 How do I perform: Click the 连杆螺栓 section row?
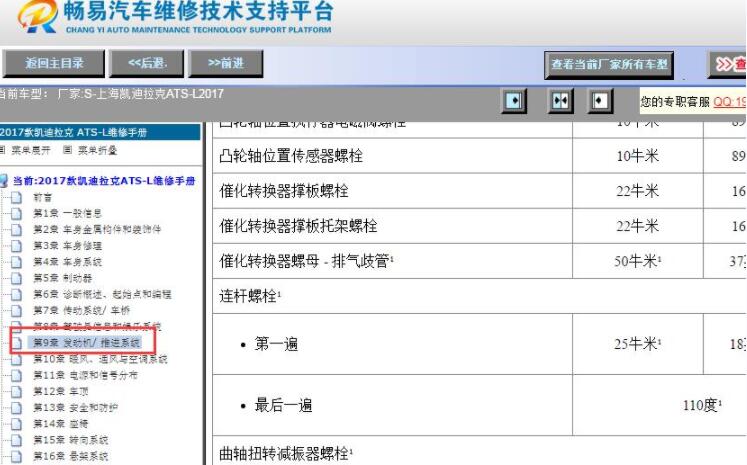tap(479, 296)
